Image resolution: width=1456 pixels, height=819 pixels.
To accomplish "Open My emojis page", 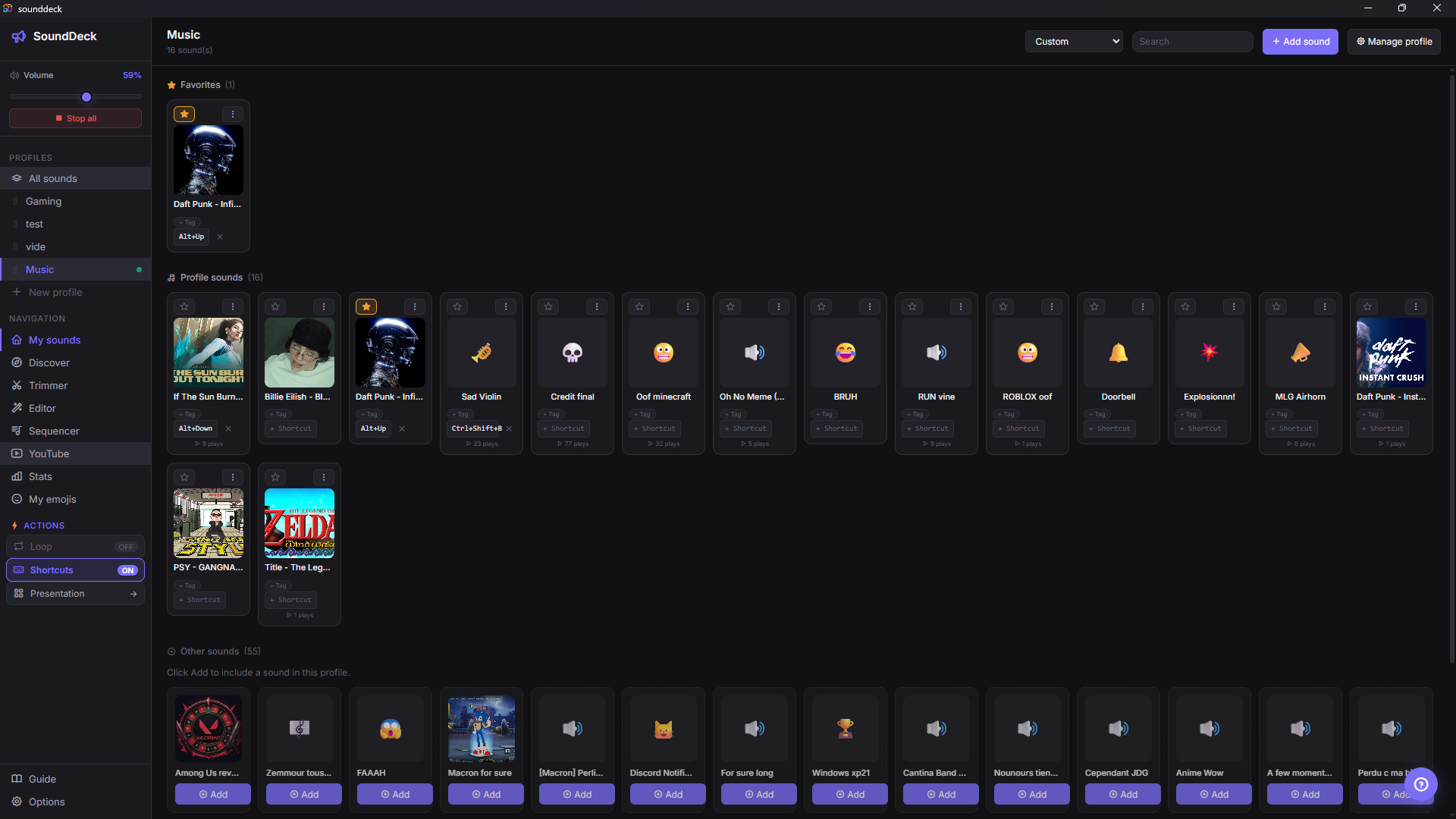I will (75, 499).
